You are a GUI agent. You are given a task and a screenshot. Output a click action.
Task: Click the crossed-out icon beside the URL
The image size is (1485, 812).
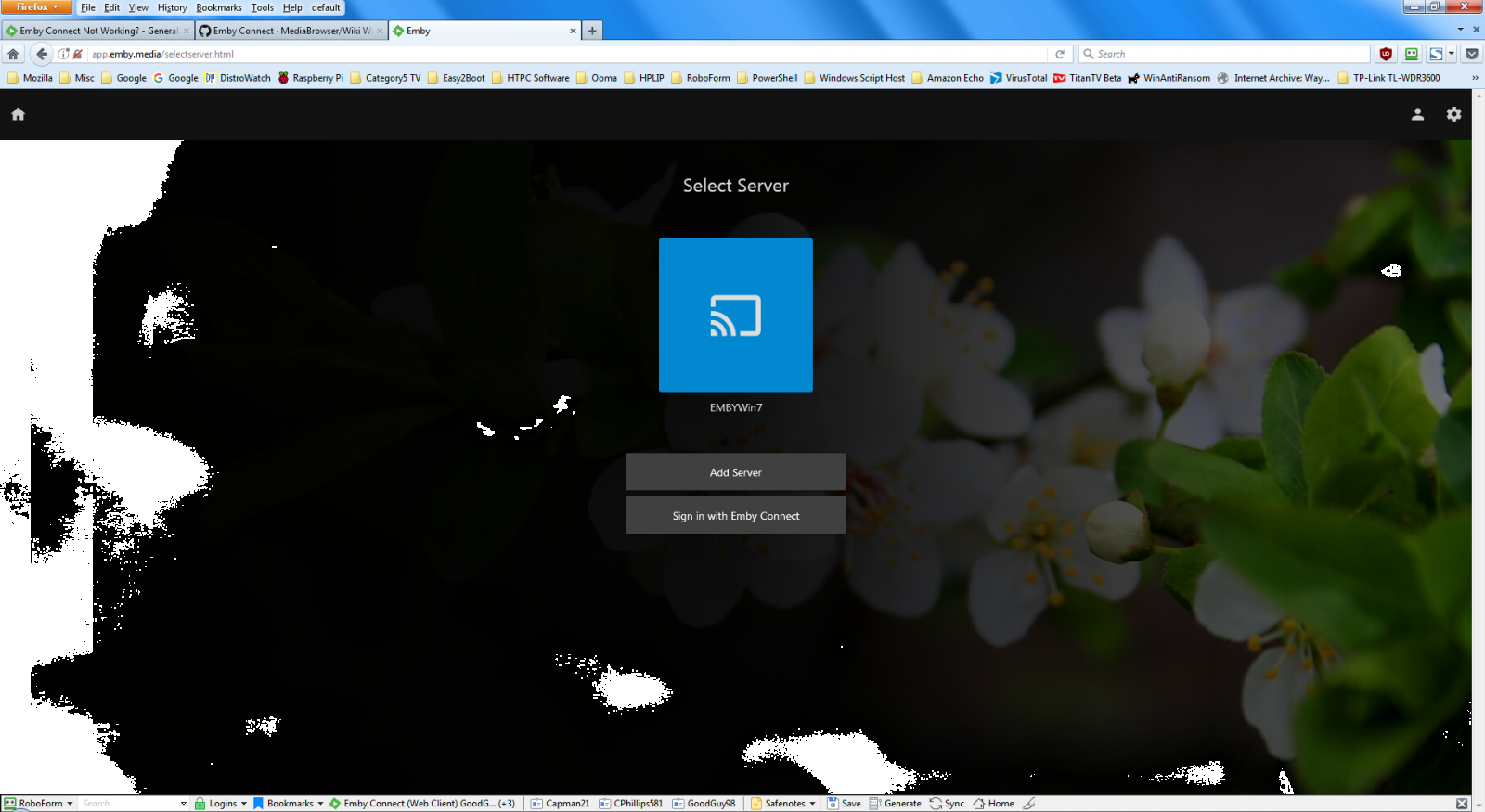[x=78, y=54]
